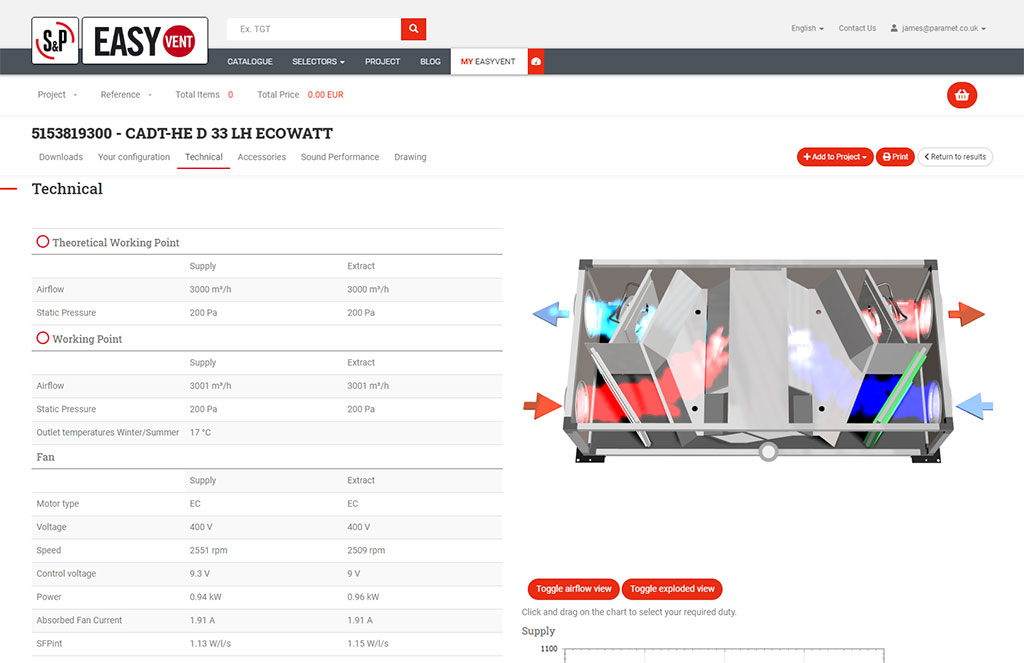Focus the Ex. TGT search field
This screenshot has width=1024, height=663.
[x=313, y=29]
